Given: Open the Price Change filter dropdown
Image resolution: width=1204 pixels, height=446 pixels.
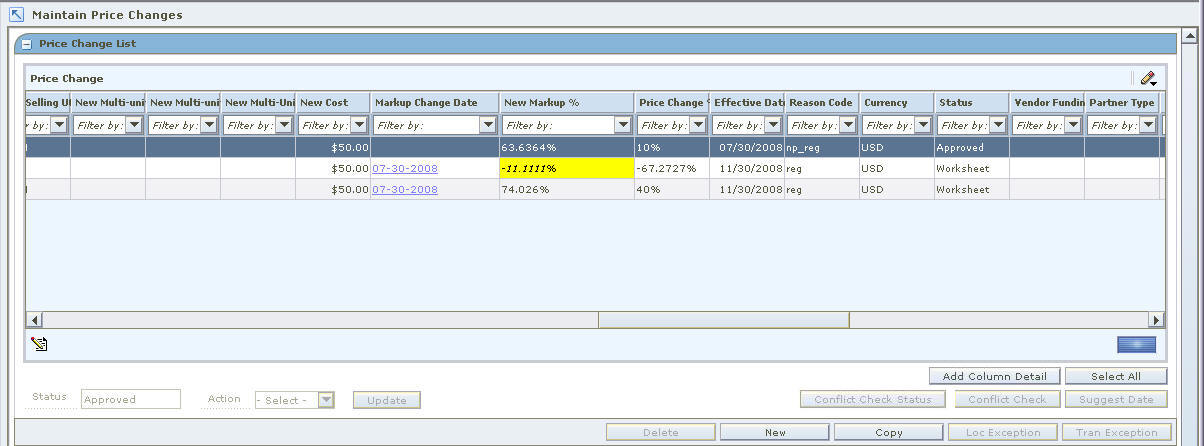Looking at the screenshot, I should tap(698, 125).
